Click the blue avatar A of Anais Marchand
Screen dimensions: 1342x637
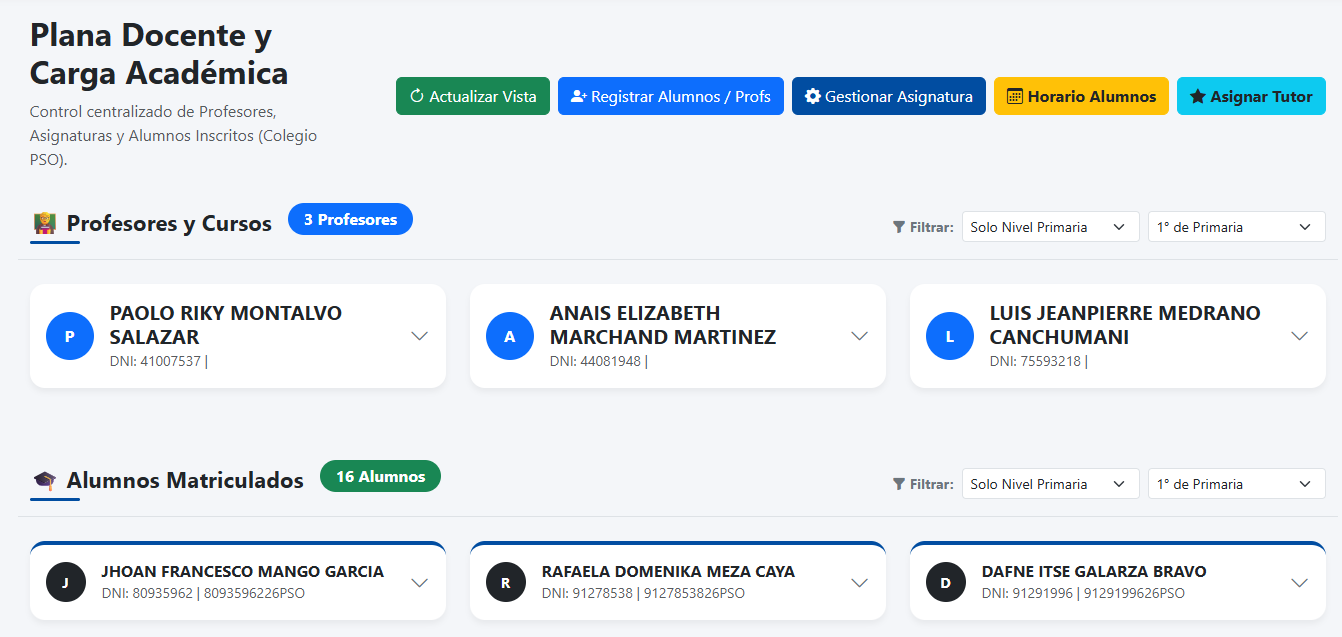click(x=510, y=336)
